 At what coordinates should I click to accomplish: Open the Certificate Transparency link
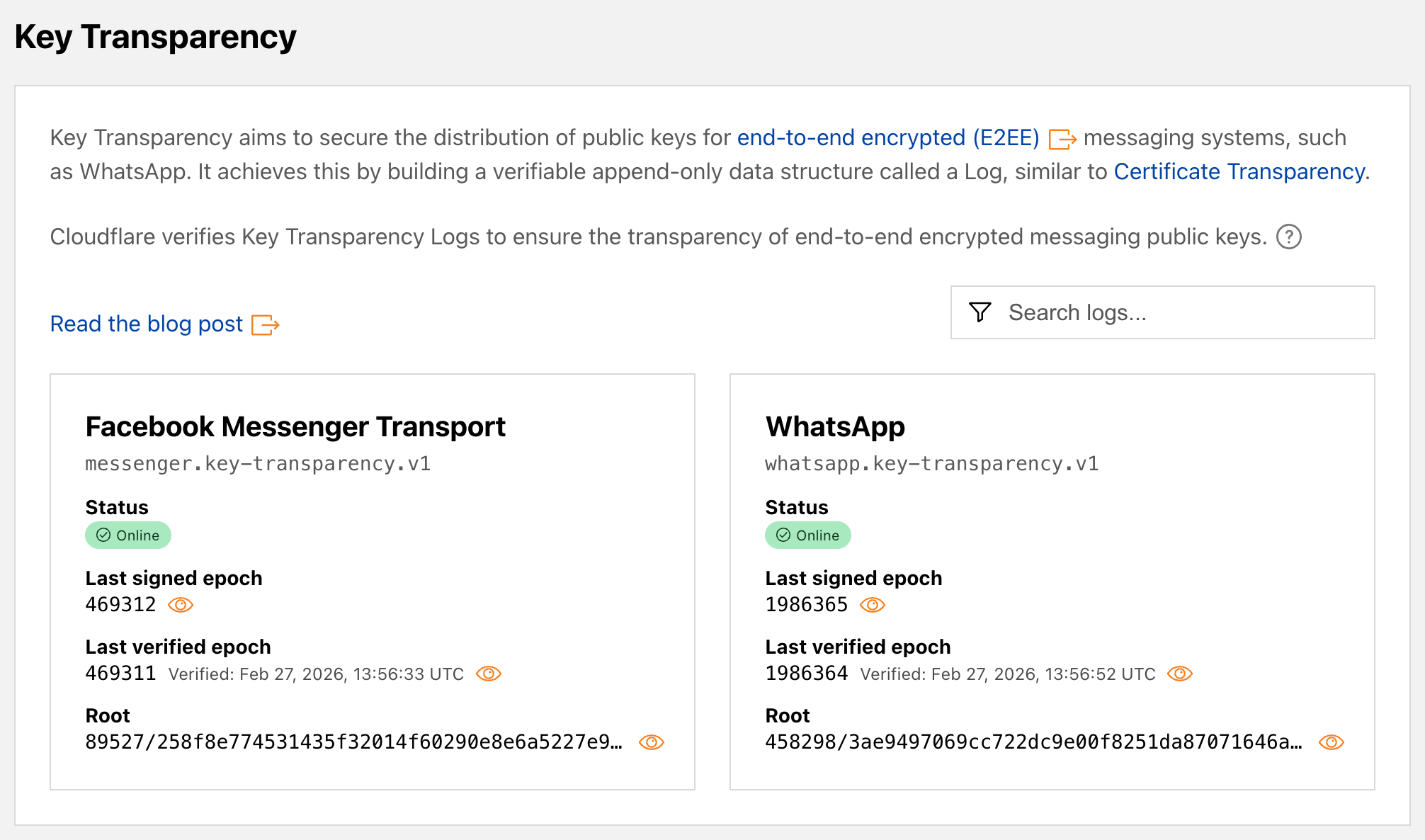click(1239, 171)
